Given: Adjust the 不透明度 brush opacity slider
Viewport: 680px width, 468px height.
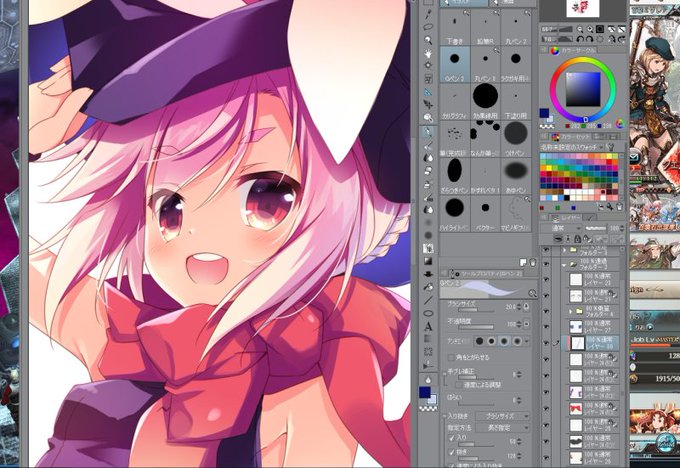Looking at the screenshot, I should coord(476,327).
